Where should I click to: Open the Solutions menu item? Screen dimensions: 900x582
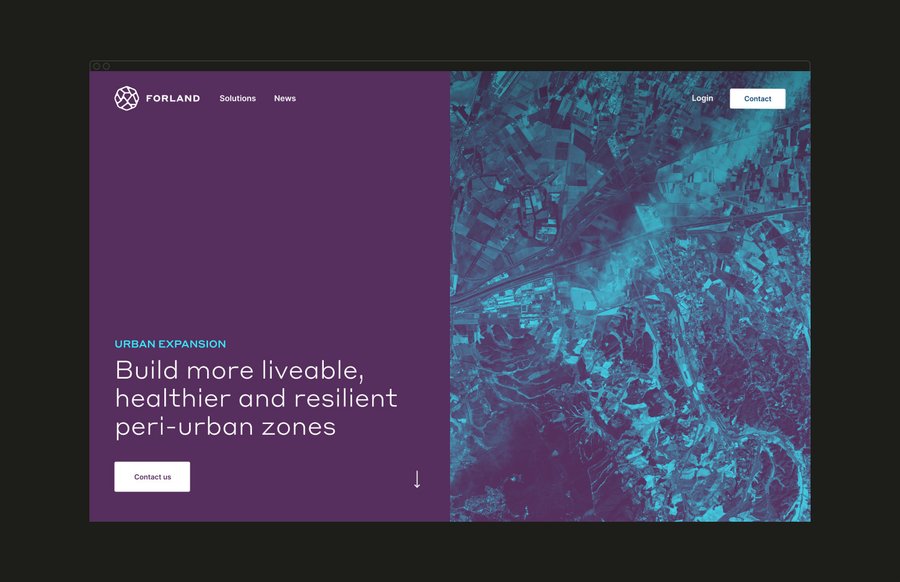coord(238,98)
